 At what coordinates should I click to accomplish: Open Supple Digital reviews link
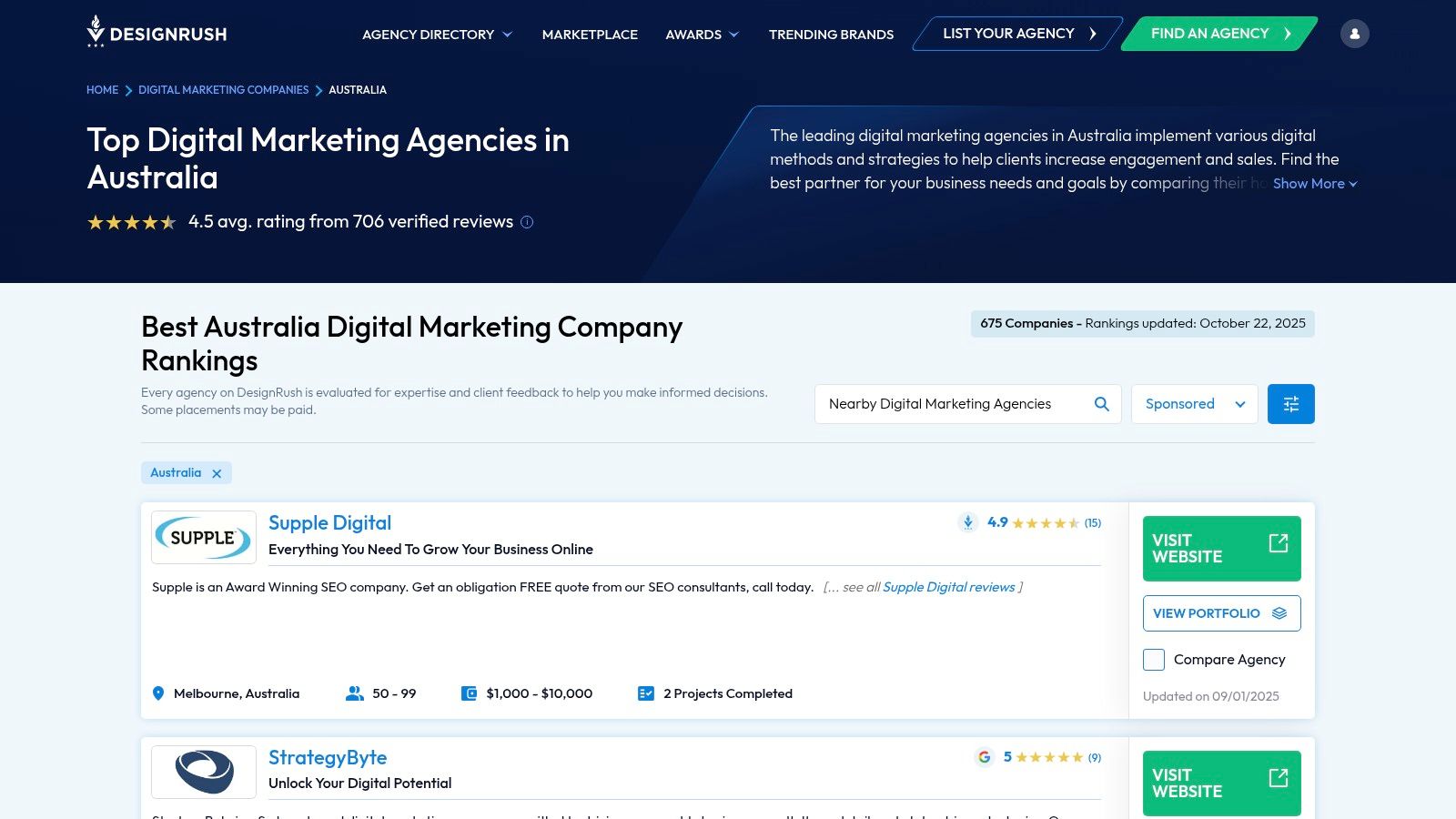(x=949, y=587)
